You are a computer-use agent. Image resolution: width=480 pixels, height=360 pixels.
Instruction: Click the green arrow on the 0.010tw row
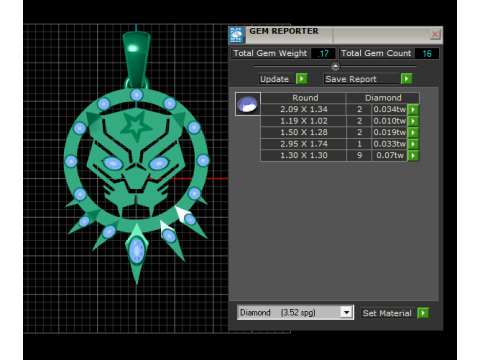[413, 121]
